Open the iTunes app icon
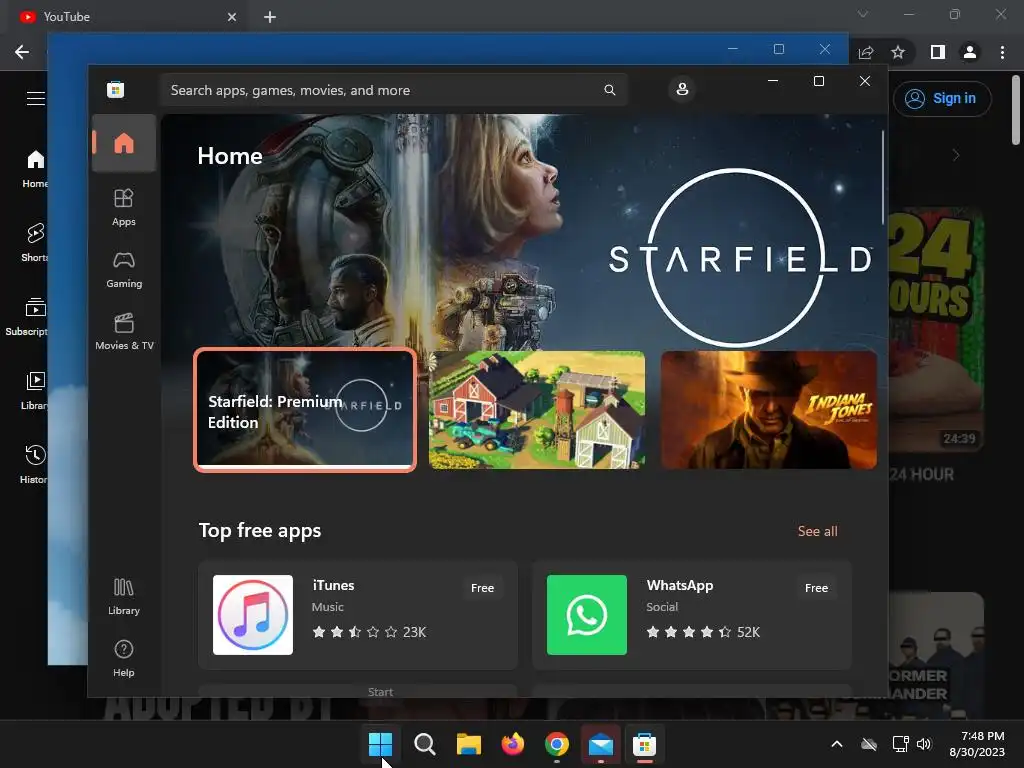The height and width of the screenshot is (768, 1024). tap(253, 615)
